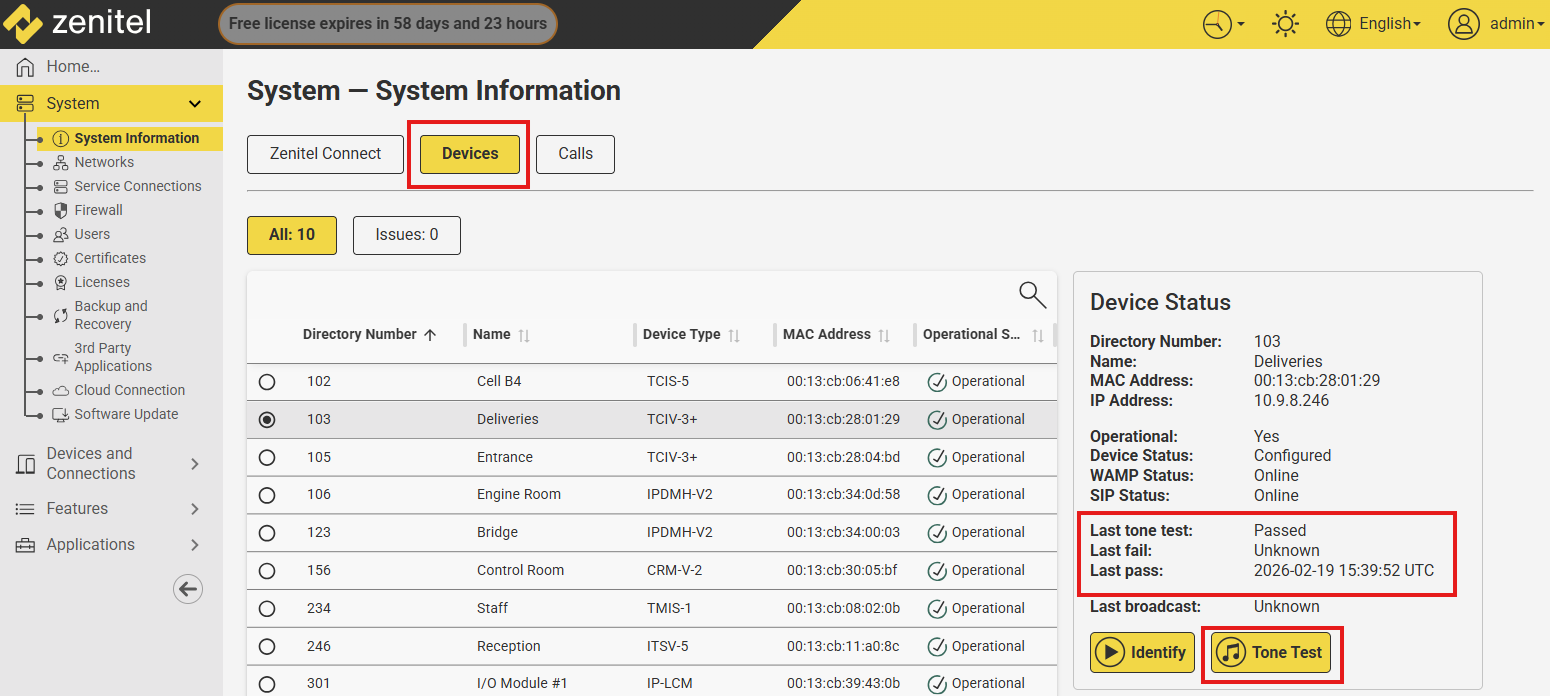Switch to the Zenitel Connect tab

click(x=325, y=154)
